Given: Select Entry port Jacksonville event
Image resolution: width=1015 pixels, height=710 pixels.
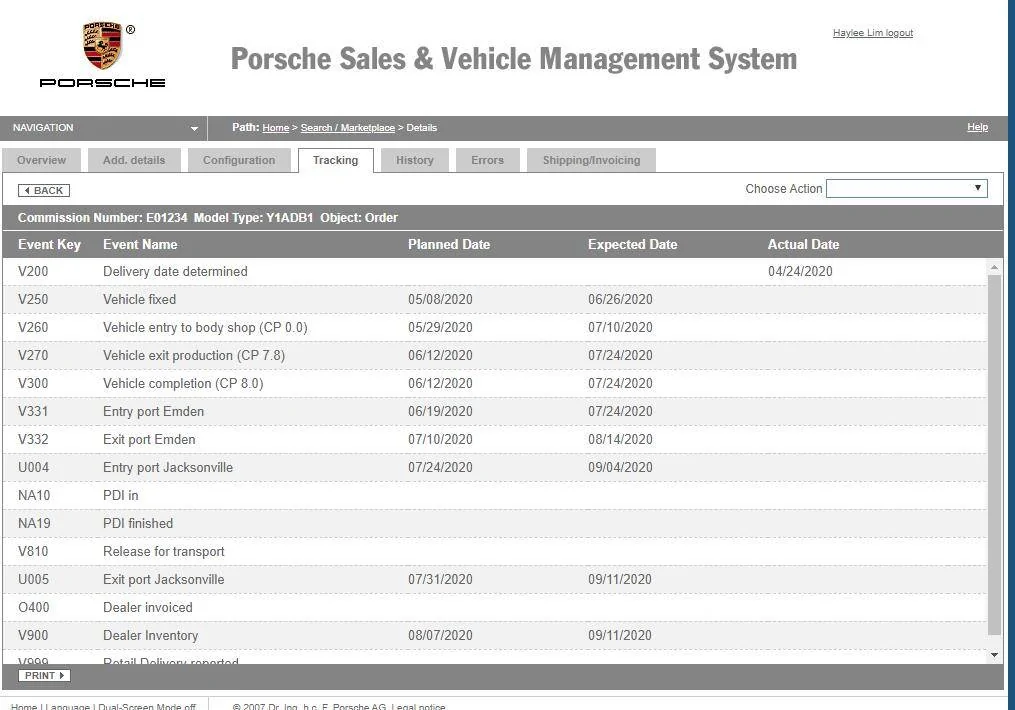Looking at the screenshot, I should pos(168,467).
